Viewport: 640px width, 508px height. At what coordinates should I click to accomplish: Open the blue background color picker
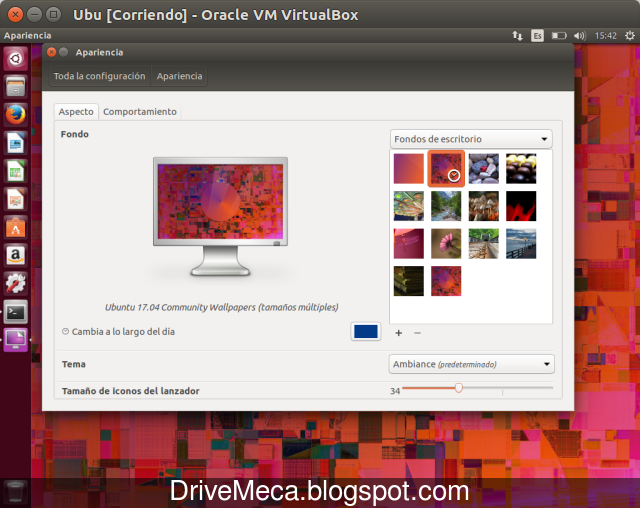tap(366, 331)
